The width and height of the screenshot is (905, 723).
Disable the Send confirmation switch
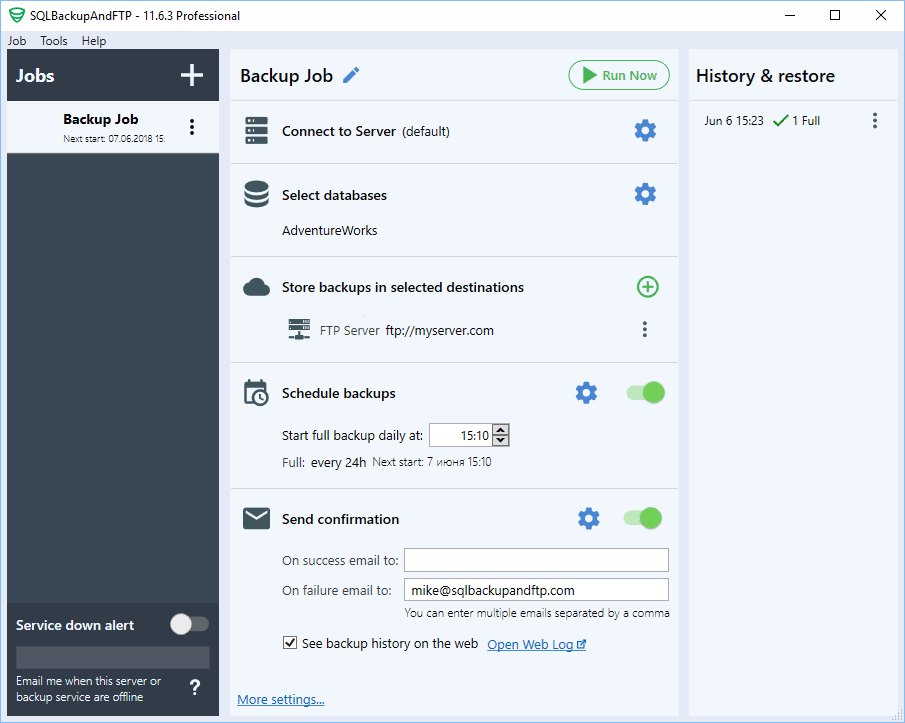pos(642,518)
